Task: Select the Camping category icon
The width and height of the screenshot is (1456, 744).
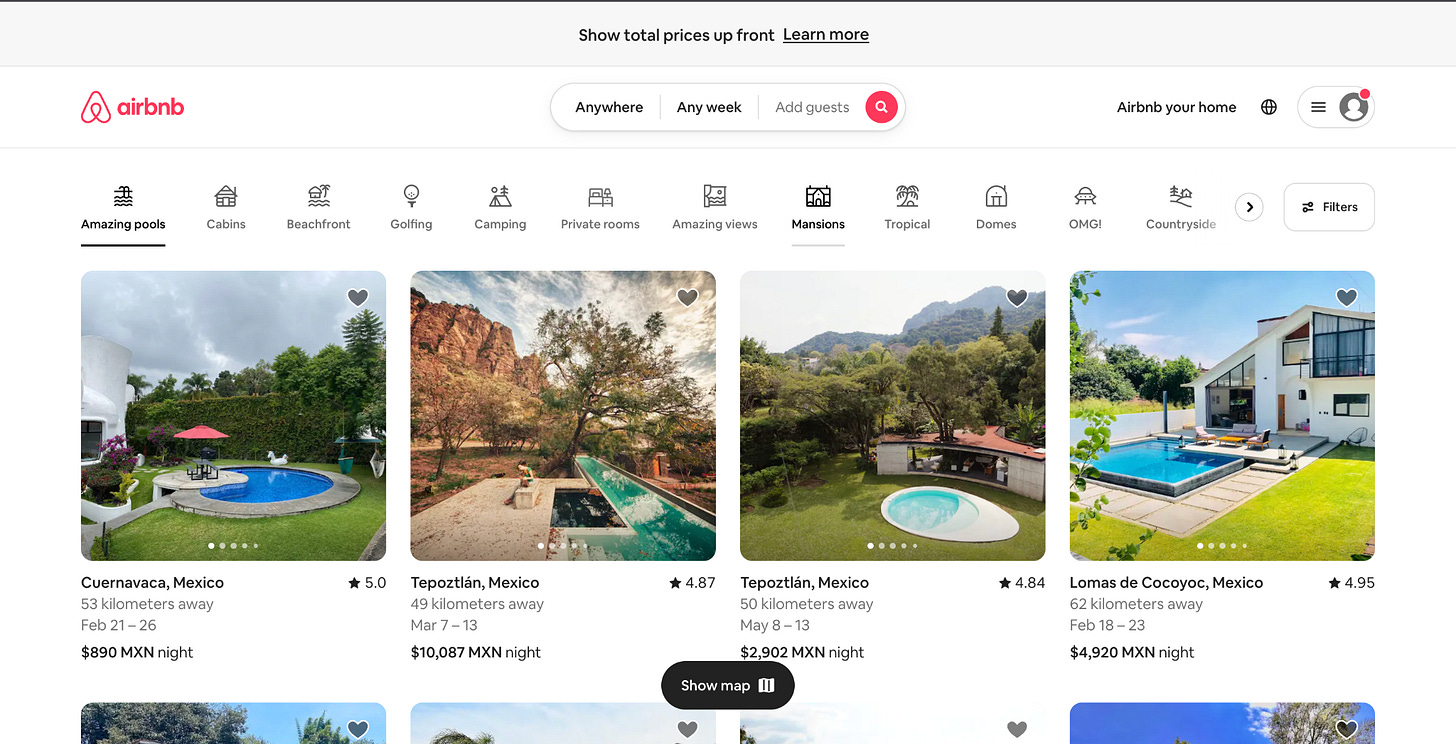Action: pos(500,195)
